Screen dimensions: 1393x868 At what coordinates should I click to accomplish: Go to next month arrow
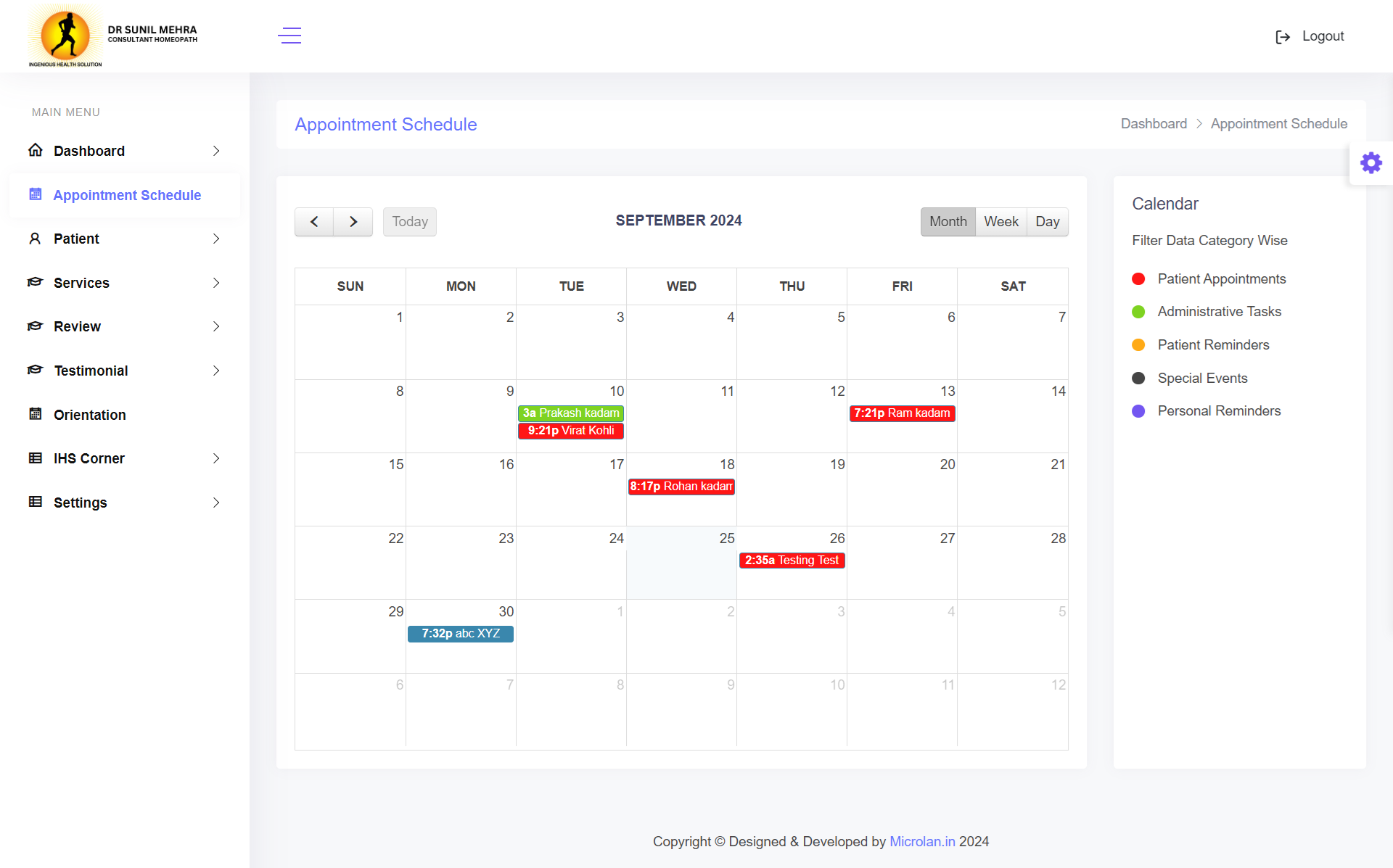(353, 222)
